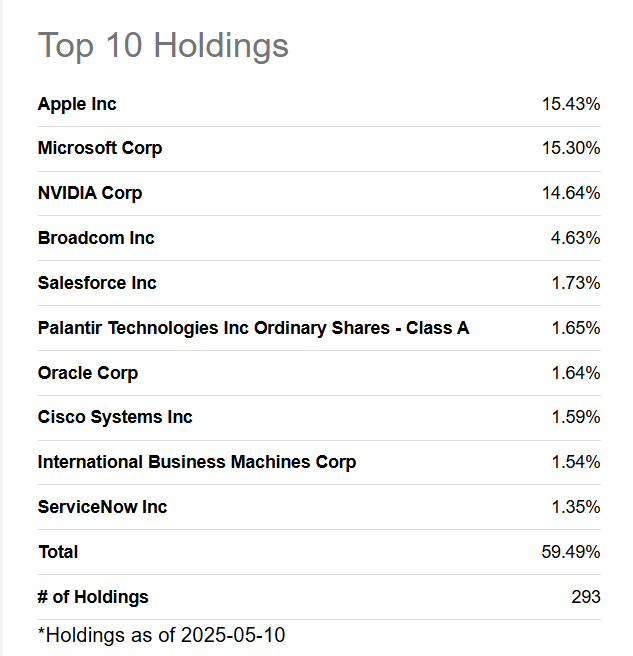Click Palantir Technologies Inc Ordinary Shares entry
633x656 pixels.
coord(253,328)
